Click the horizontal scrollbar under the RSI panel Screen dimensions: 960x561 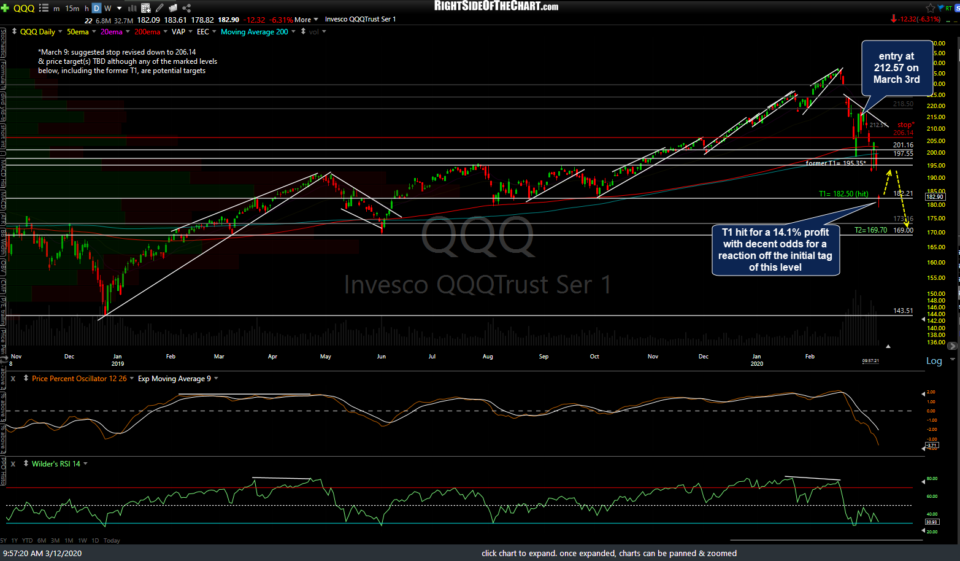click(827, 540)
